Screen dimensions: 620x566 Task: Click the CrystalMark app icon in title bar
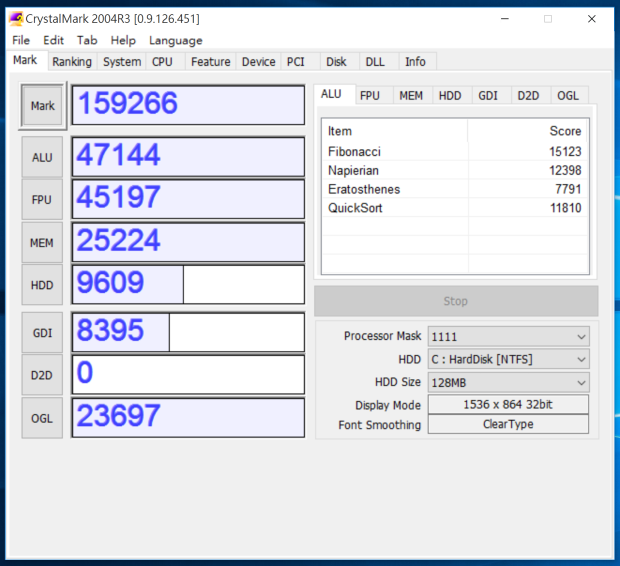16,19
